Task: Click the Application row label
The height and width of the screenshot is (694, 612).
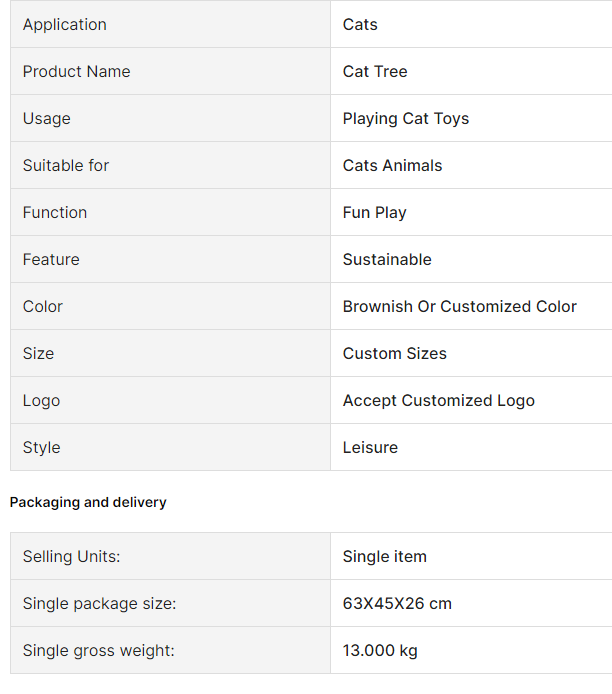Action: [x=64, y=24]
